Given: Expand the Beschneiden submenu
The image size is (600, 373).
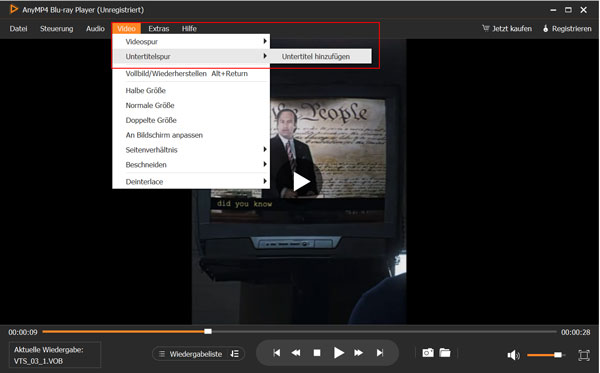Looking at the screenshot, I should coord(191,165).
